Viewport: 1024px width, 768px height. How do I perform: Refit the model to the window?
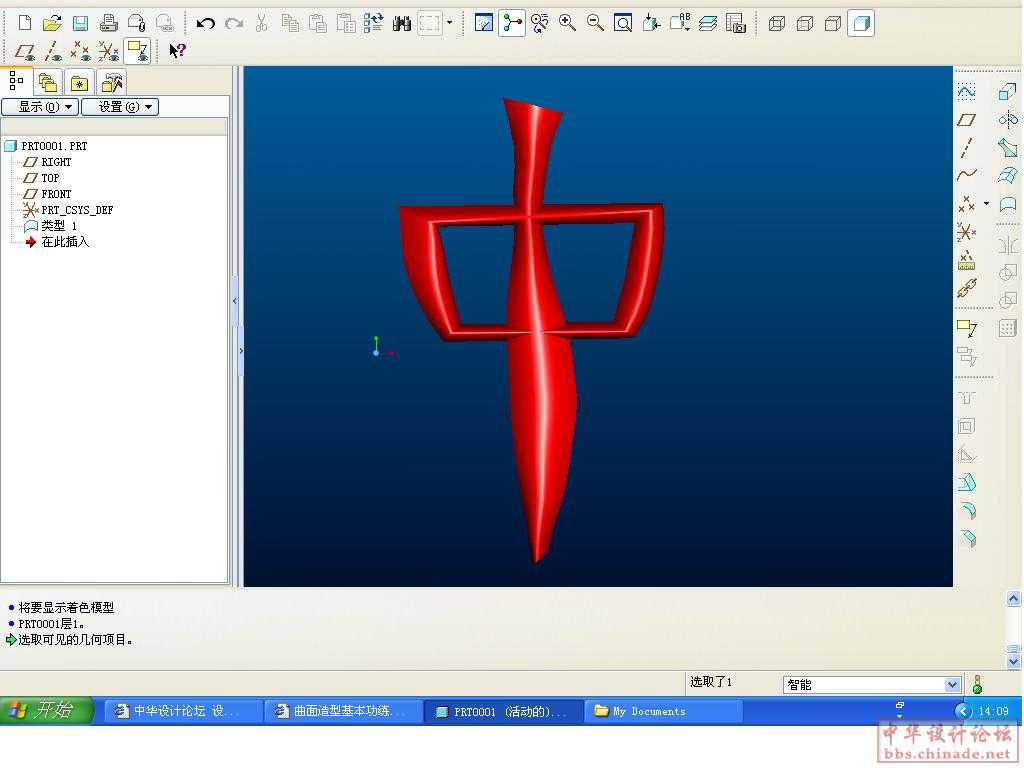623,24
